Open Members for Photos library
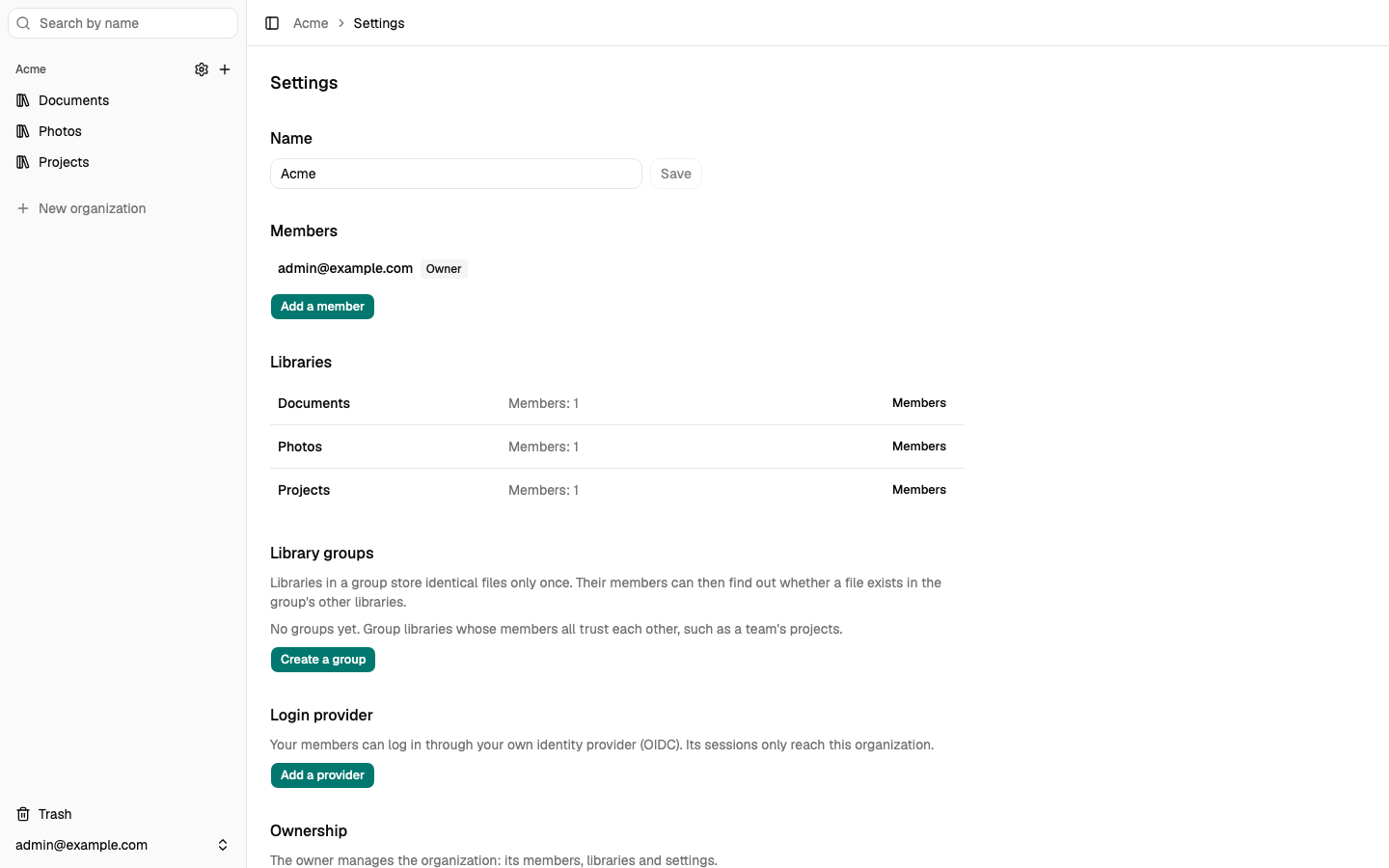This screenshot has height=868, width=1389. (x=919, y=447)
